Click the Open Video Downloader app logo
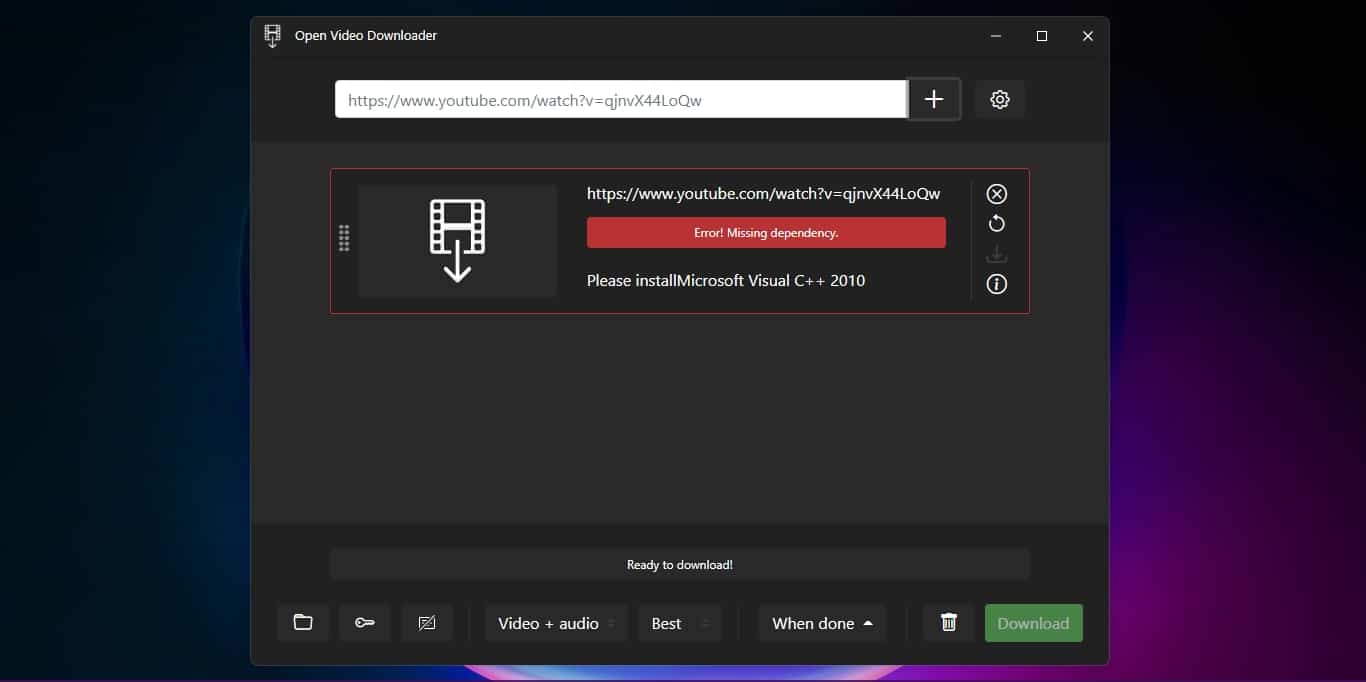This screenshot has height=682, width=1366. 272,36
